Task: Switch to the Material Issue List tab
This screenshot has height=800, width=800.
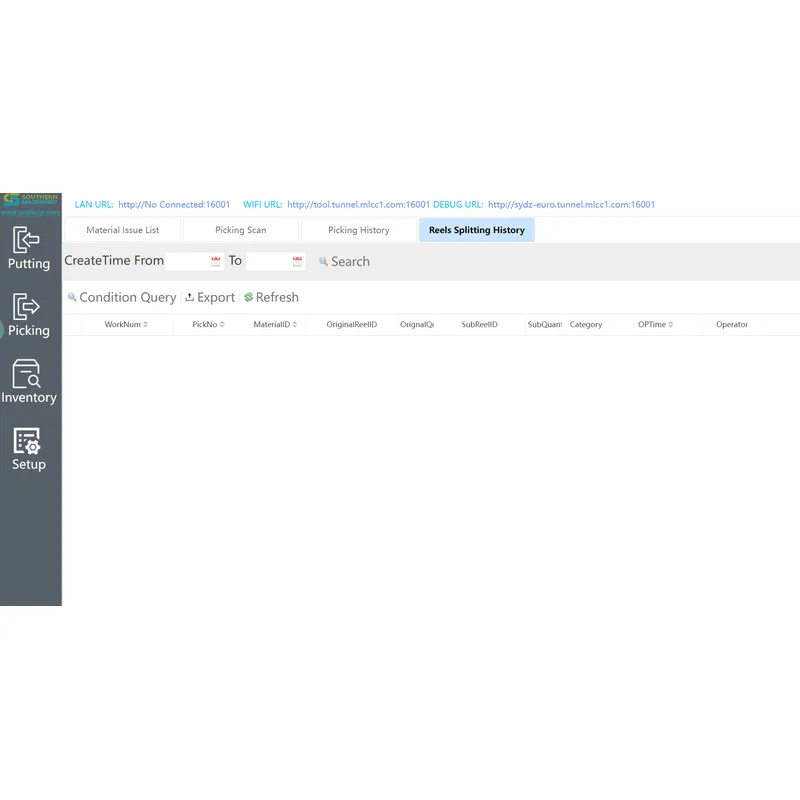Action: pos(123,229)
